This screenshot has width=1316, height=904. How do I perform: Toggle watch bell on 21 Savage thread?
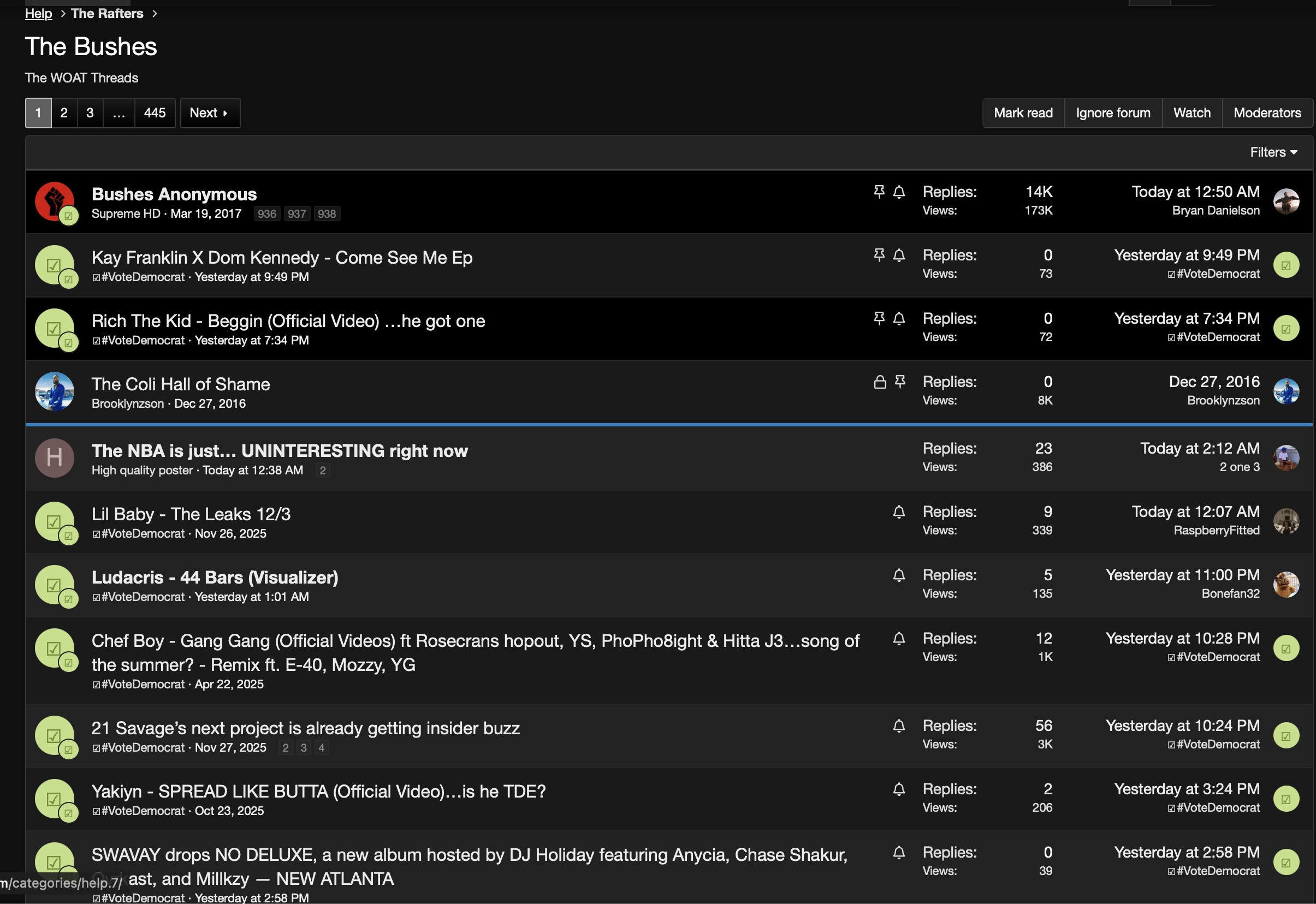point(898,726)
